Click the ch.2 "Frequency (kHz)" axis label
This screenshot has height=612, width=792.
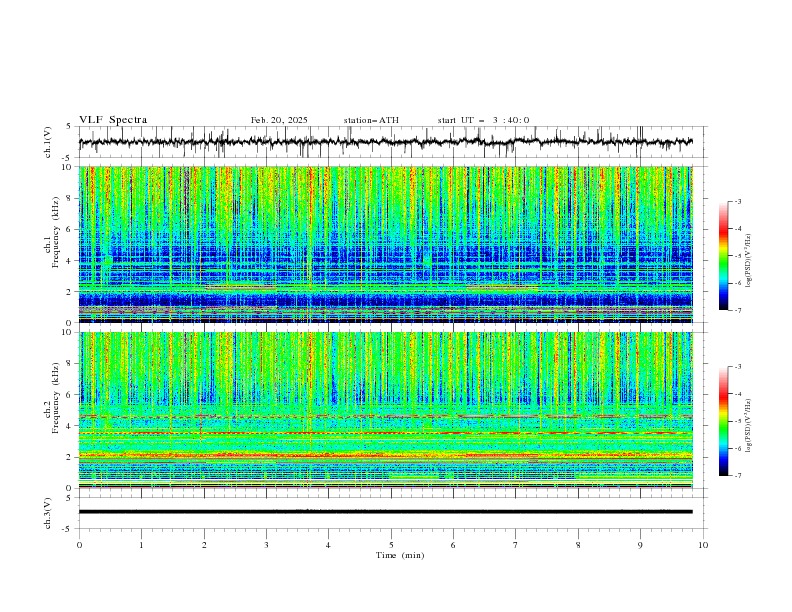point(56,397)
